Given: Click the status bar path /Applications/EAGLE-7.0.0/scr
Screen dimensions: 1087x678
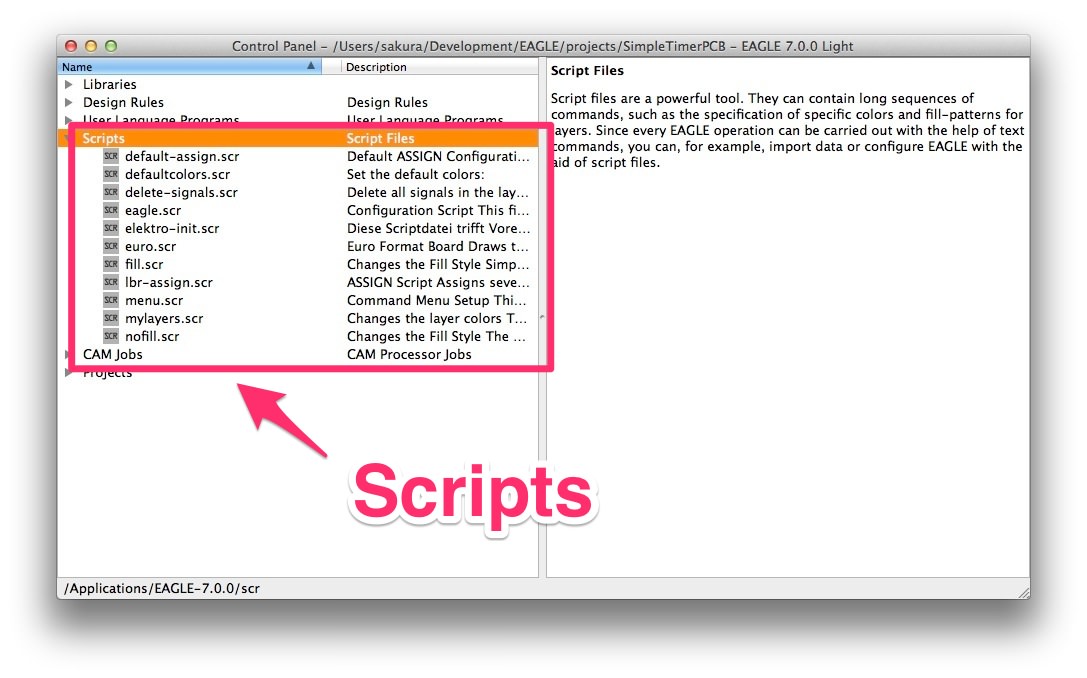Looking at the screenshot, I should tap(162, 589).
